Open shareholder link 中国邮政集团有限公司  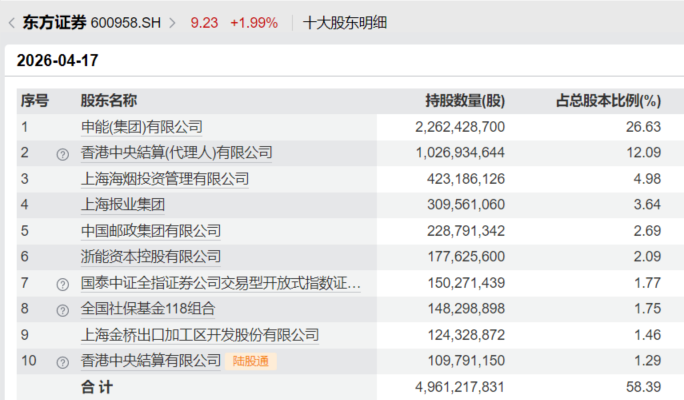pyautogui.click(x=151, y=231)
